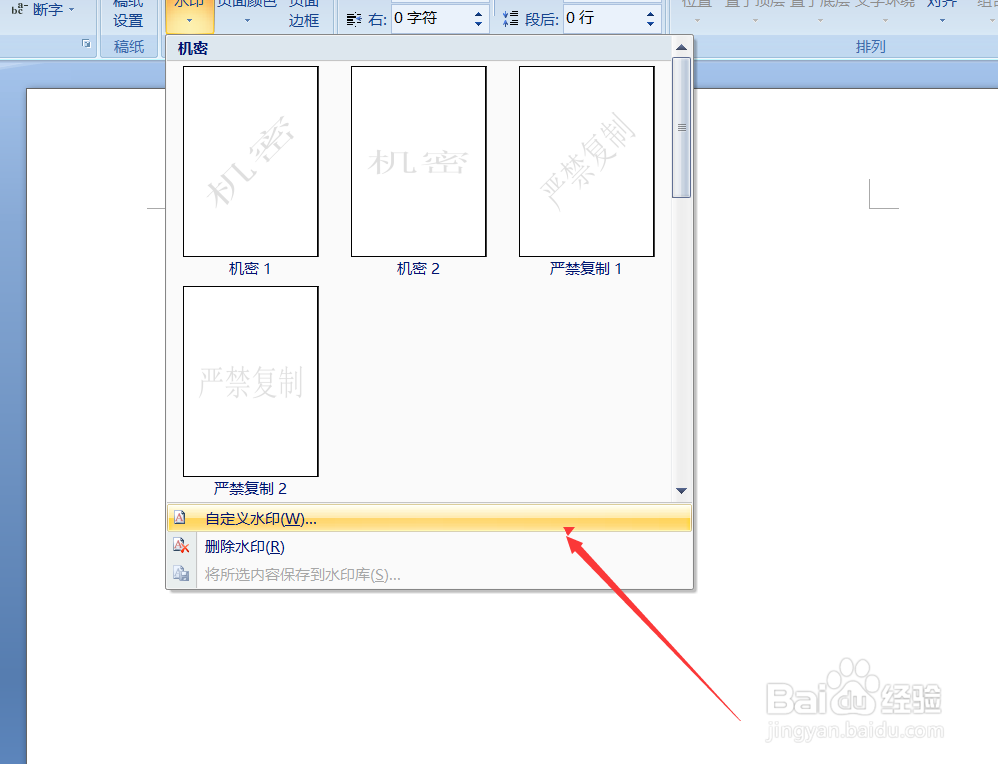Viewport: 998px width, 764px height.
Task: Click the 稿纸设置 button
Action: (128, 14)
